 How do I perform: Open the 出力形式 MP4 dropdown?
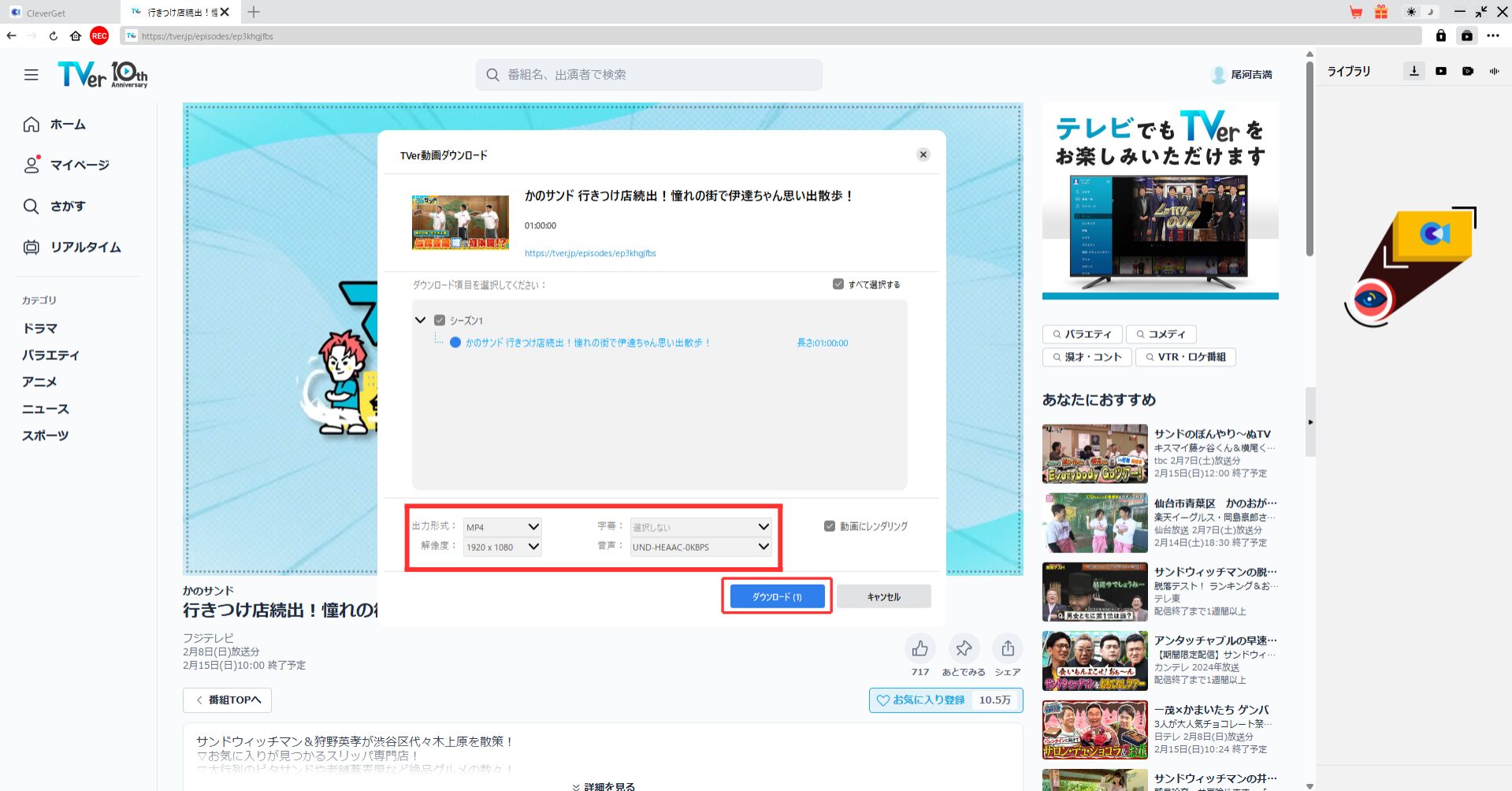click(501, 526)
